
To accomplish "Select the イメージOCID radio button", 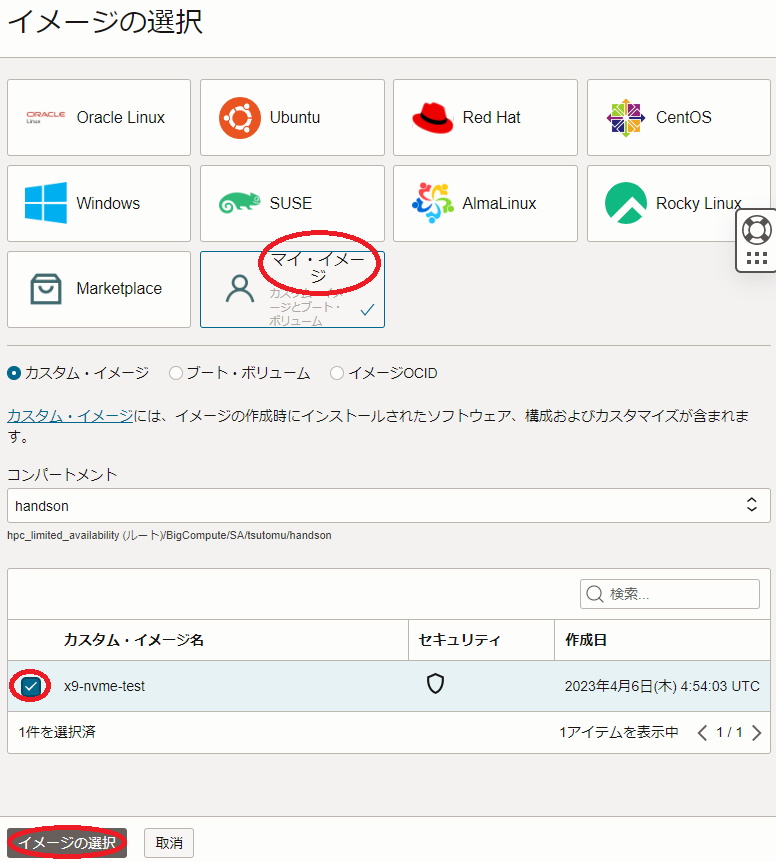I will pos(337,373).
